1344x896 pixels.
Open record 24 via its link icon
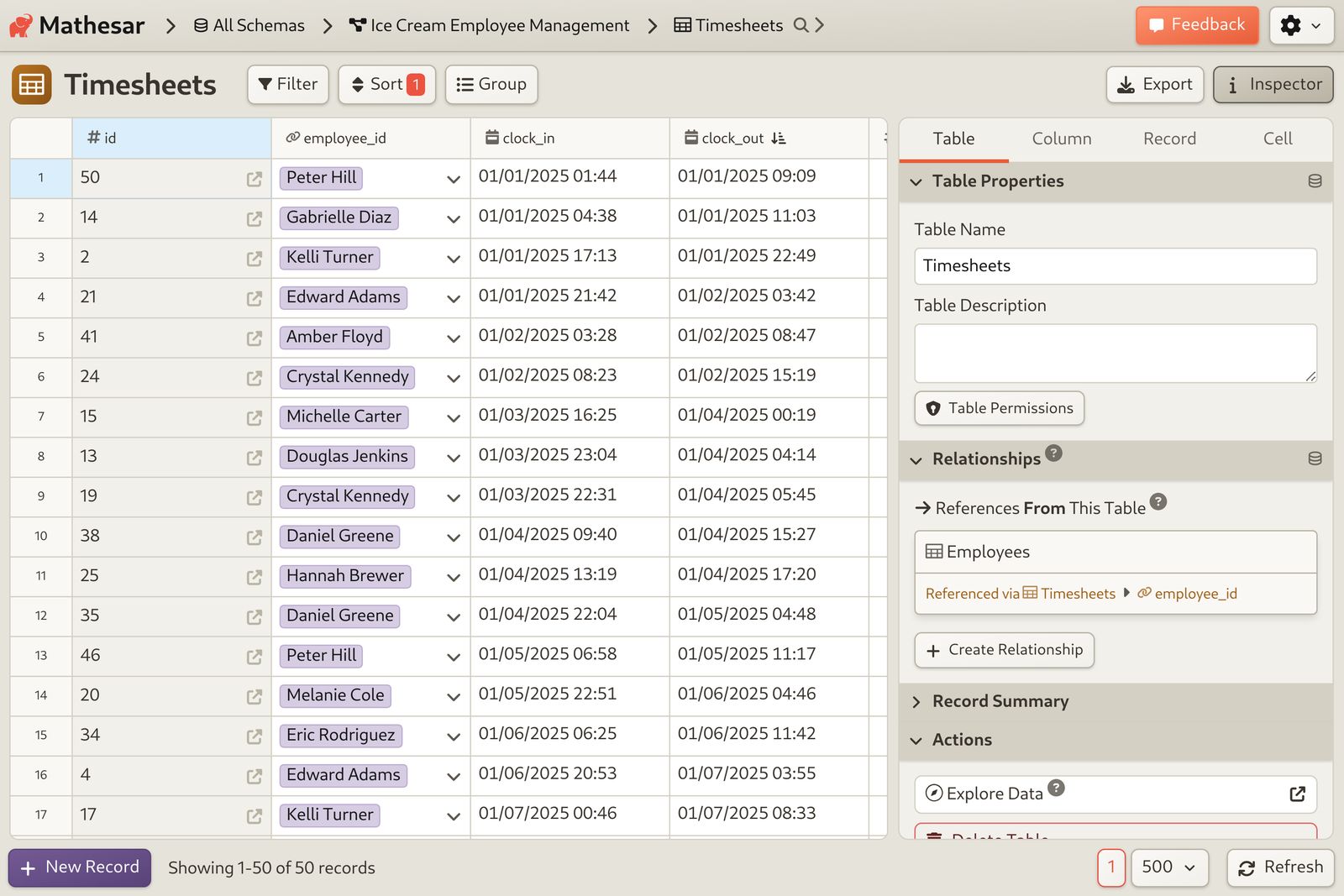tap(255, 378)
